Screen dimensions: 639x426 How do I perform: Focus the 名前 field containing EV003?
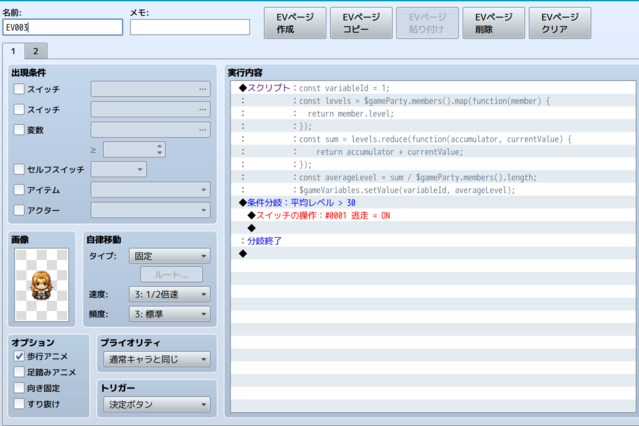click(63, 27)
